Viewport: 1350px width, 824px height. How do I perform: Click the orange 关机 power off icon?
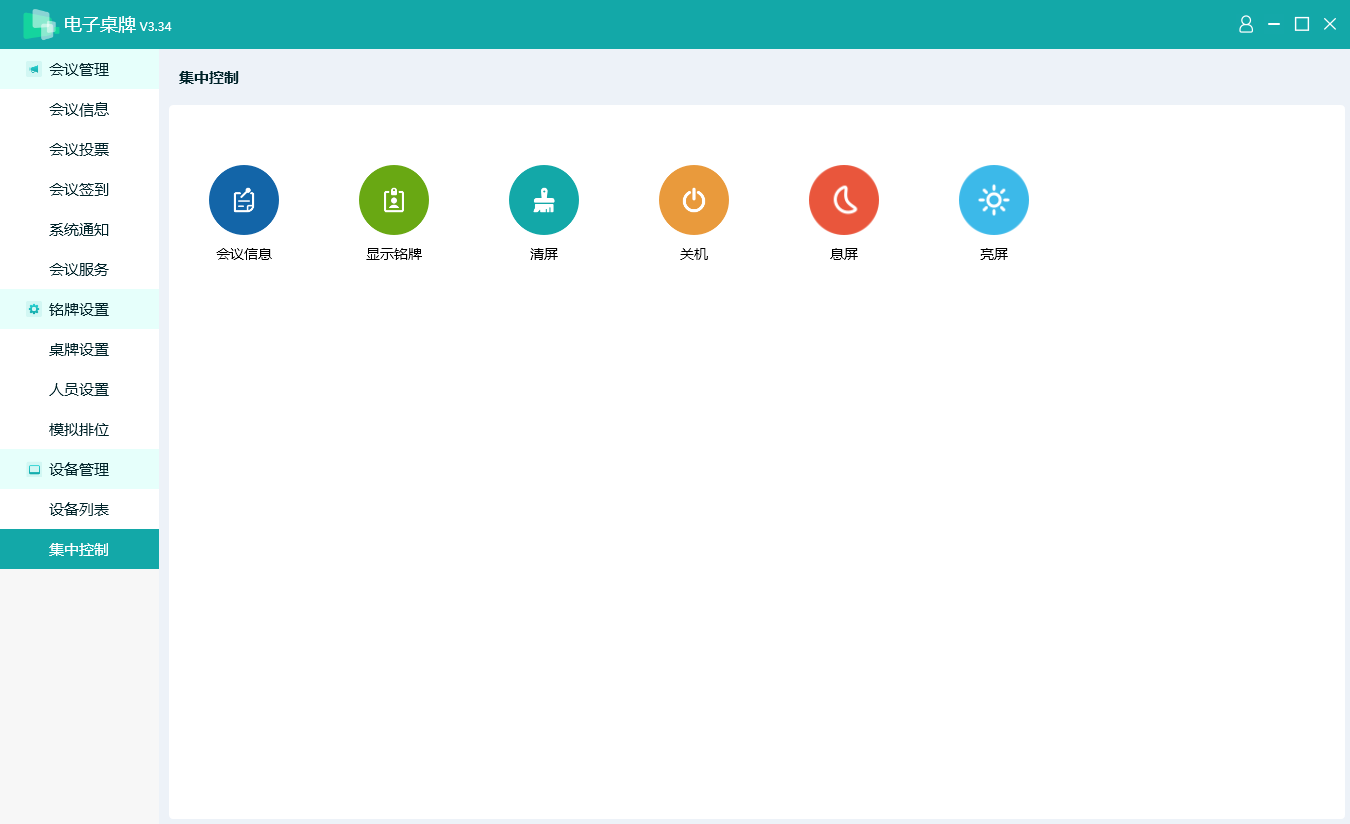(694, 200)
